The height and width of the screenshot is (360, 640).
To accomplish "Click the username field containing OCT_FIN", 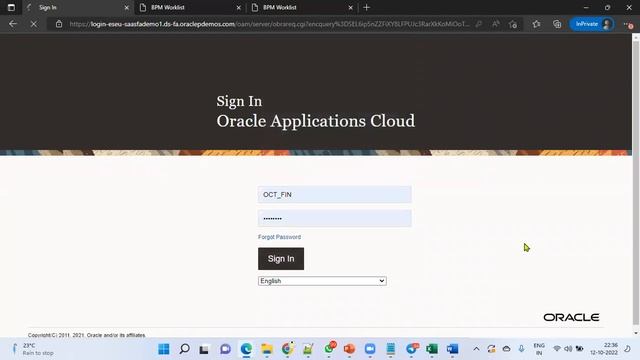I will click(335, 195).
